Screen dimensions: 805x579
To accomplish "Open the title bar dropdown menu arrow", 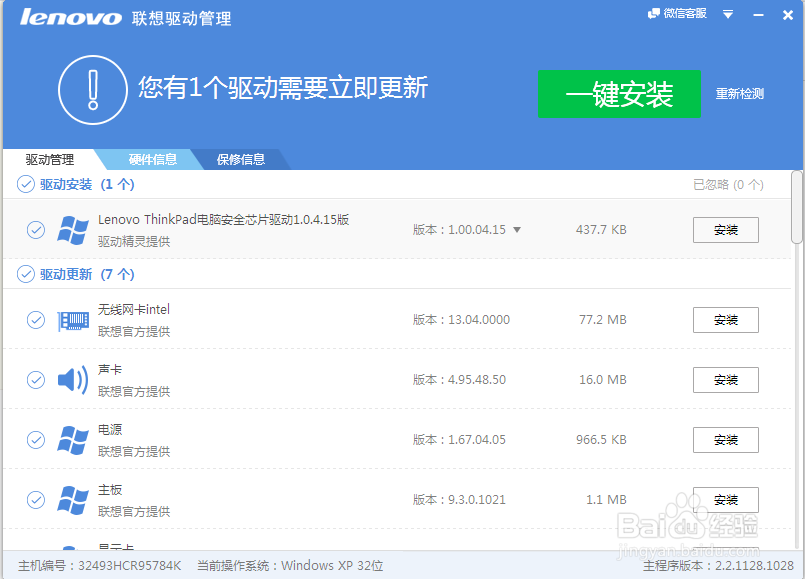I will [x=727, y=14].
